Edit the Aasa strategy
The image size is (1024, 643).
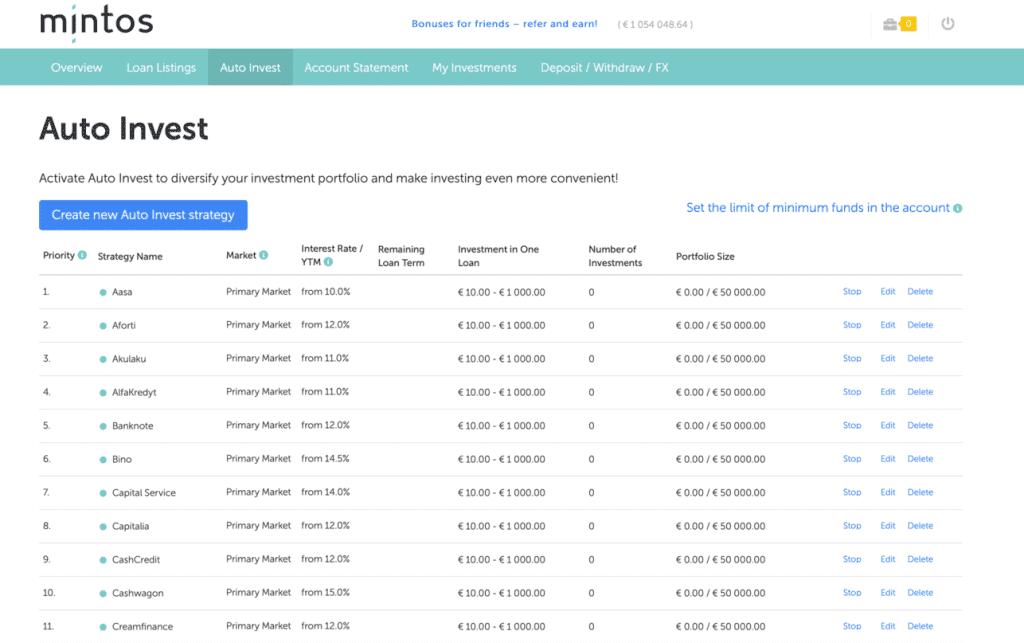[x=888, y=292]
